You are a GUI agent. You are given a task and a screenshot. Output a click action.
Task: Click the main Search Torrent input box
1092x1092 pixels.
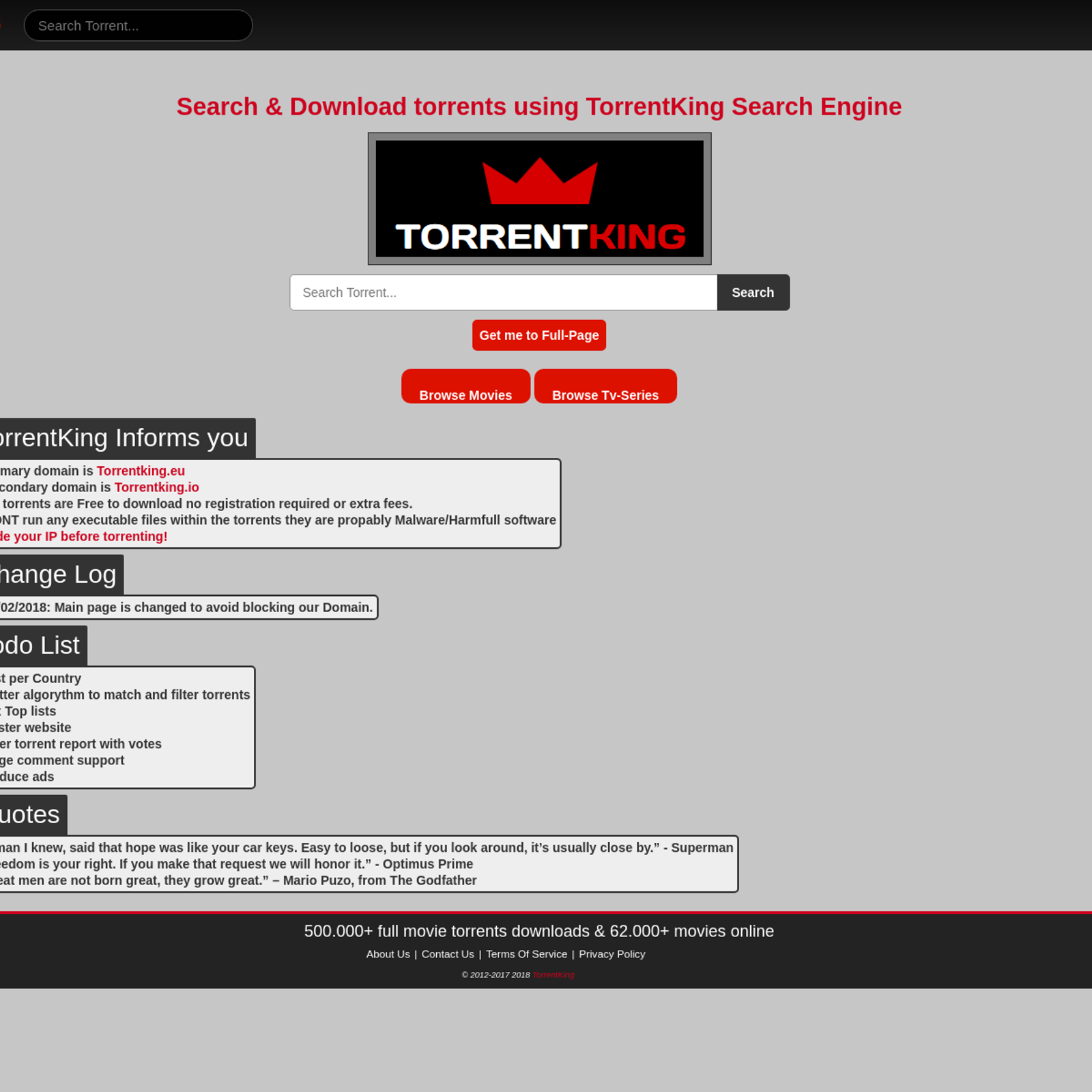(x=503, y=292)
